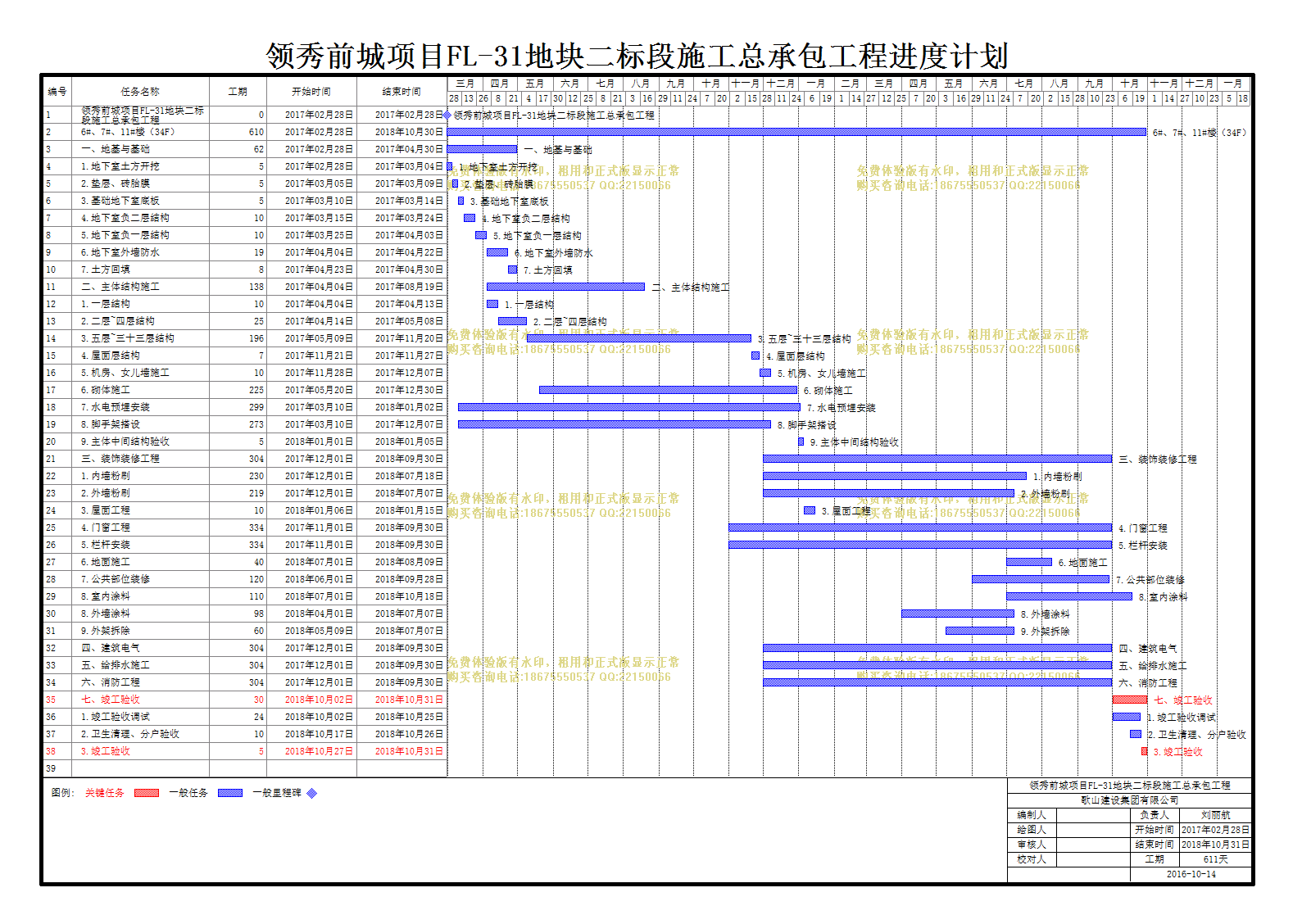This screenshot has height=924, width=1293.
Task: Select task name 7. 公共部位装修
Action: pyautogui.click(x=115, y=579)
